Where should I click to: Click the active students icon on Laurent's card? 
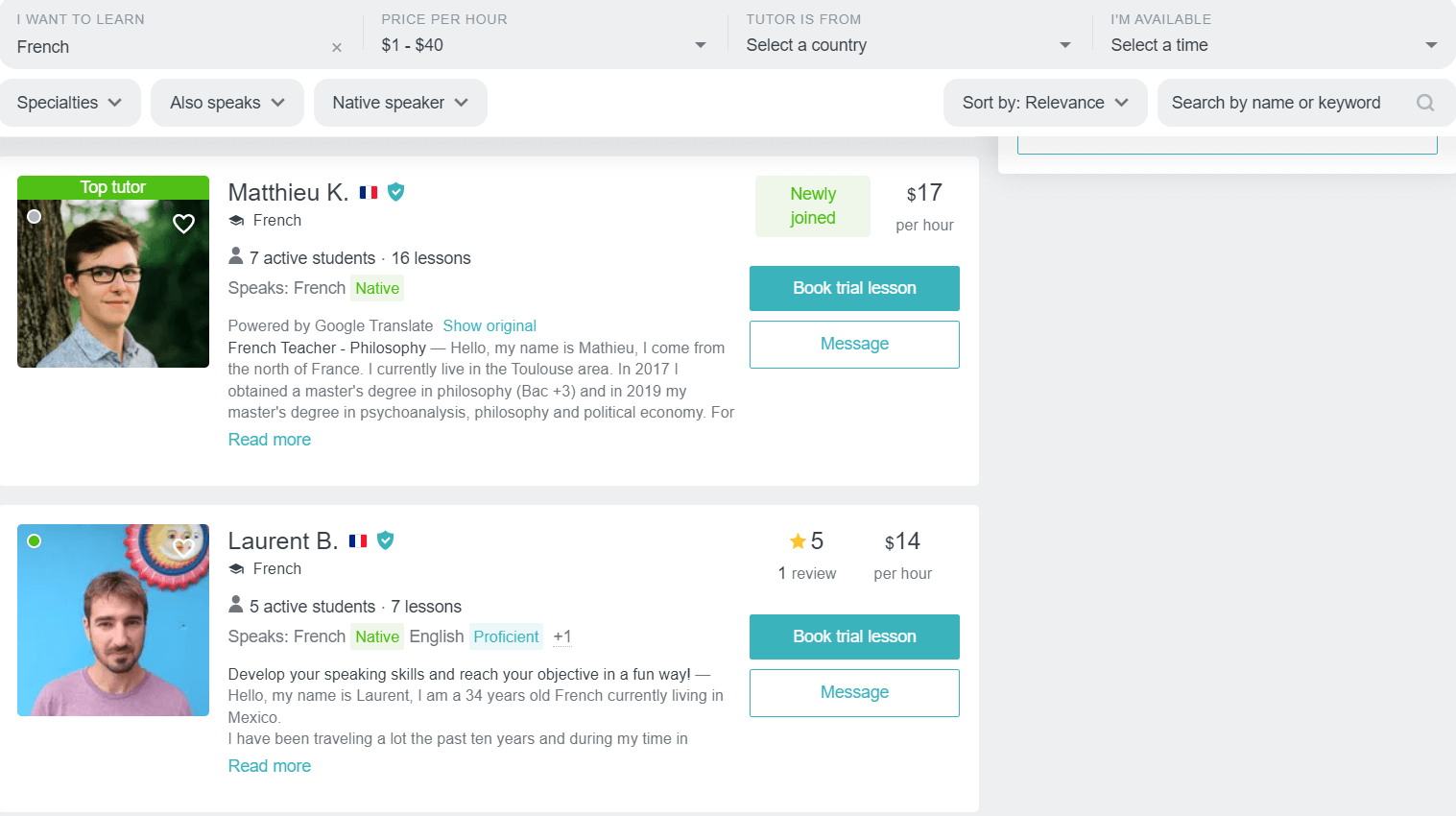coord(235,605)
